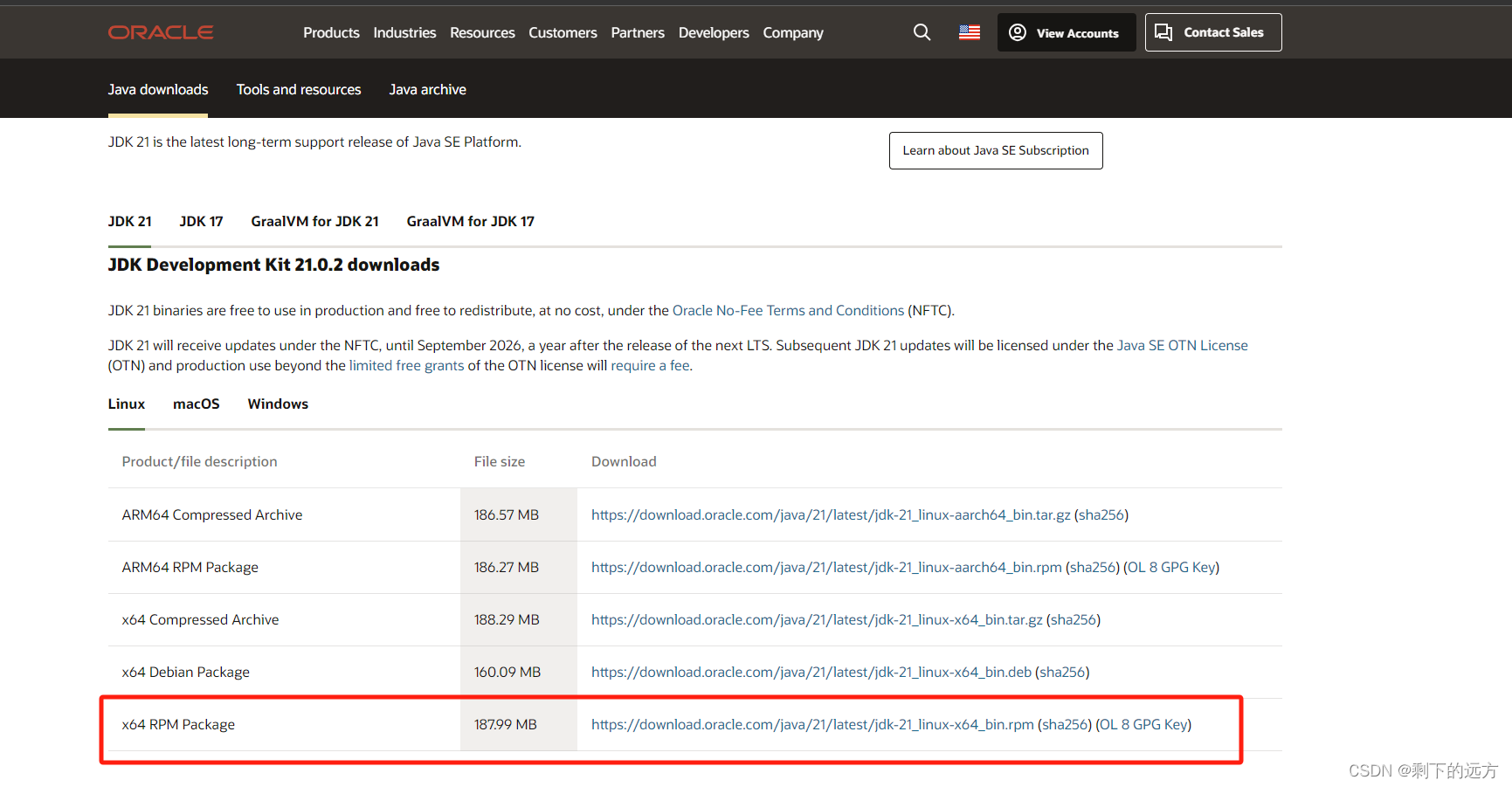
Task: Click the View Accounts person icon
Action: (x=1017, y=32)
